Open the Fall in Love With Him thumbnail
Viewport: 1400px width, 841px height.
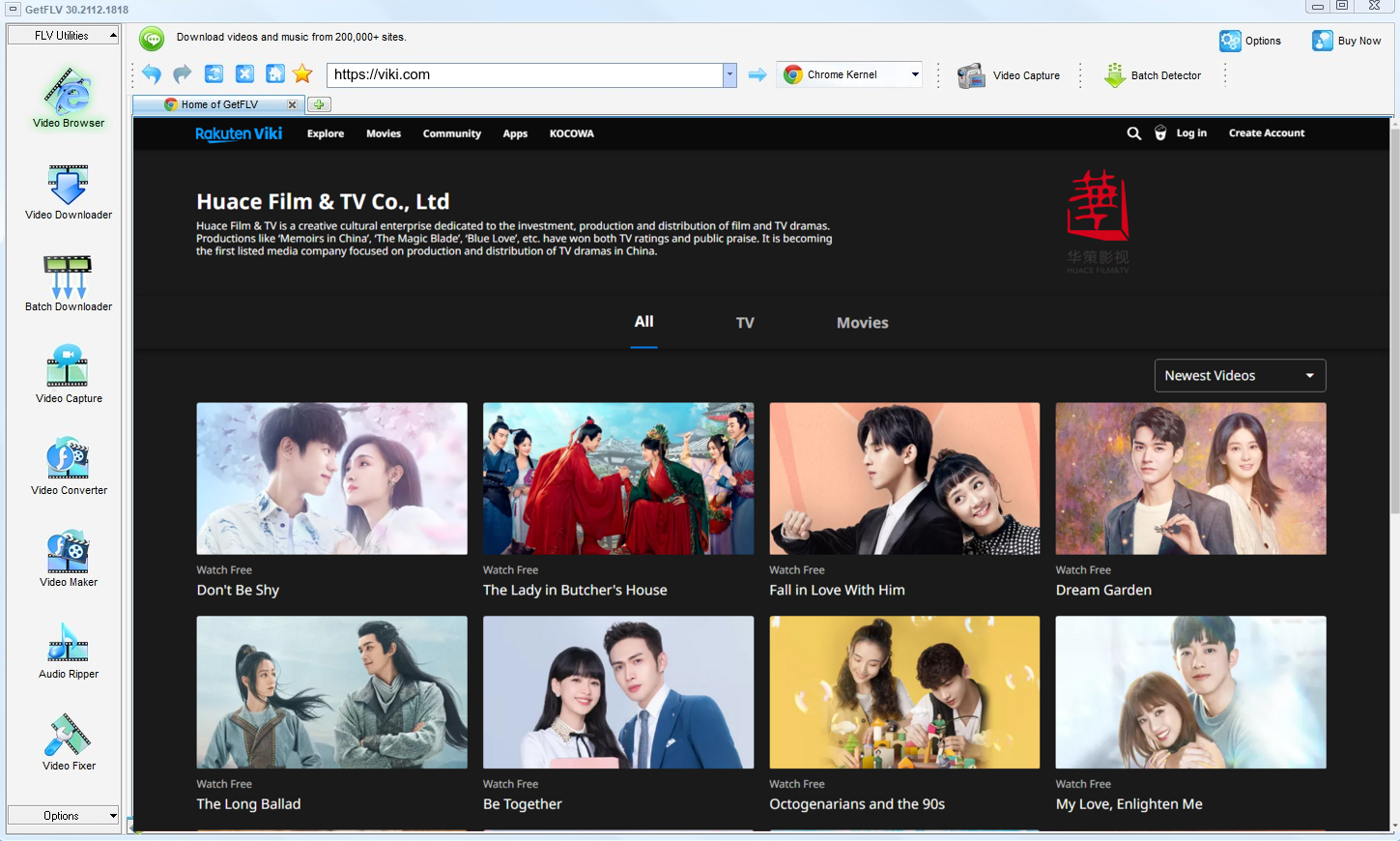[x=904, y=478]
